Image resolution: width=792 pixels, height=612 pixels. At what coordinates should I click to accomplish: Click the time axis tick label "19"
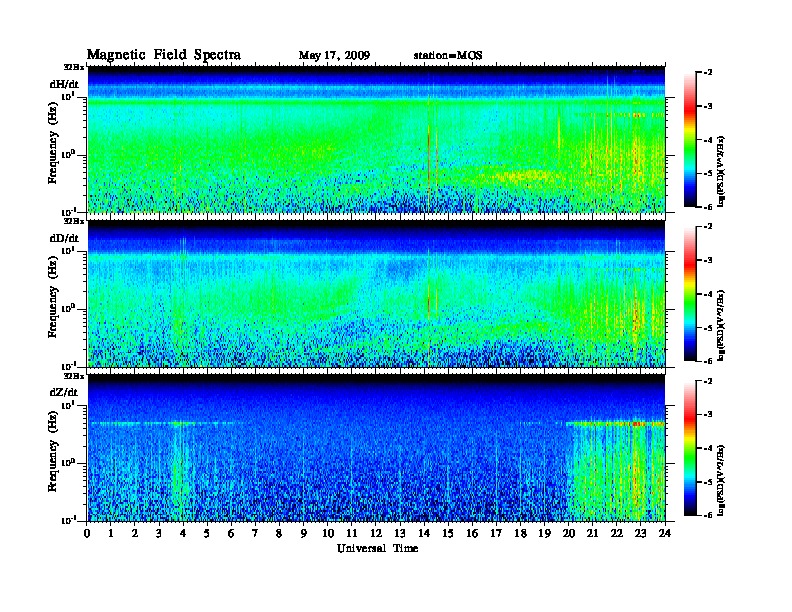pyautogui.click(x=544, y=533)
